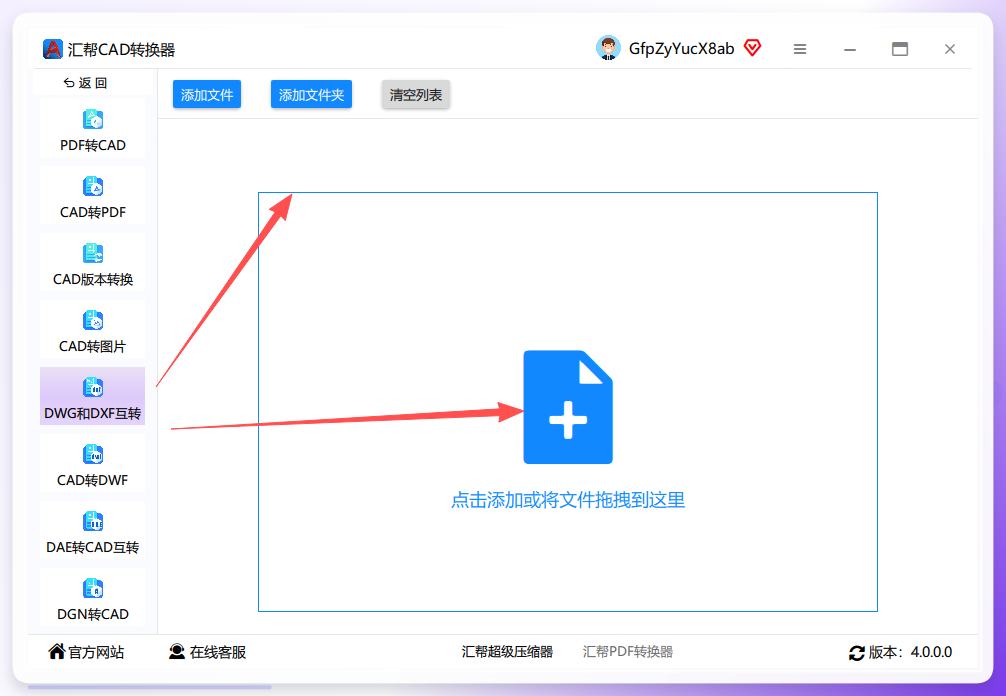Viewport: 1006px width, 696px height.
Task: Open the 汇帮超级压缩器 link
Action: pos(507,652)
